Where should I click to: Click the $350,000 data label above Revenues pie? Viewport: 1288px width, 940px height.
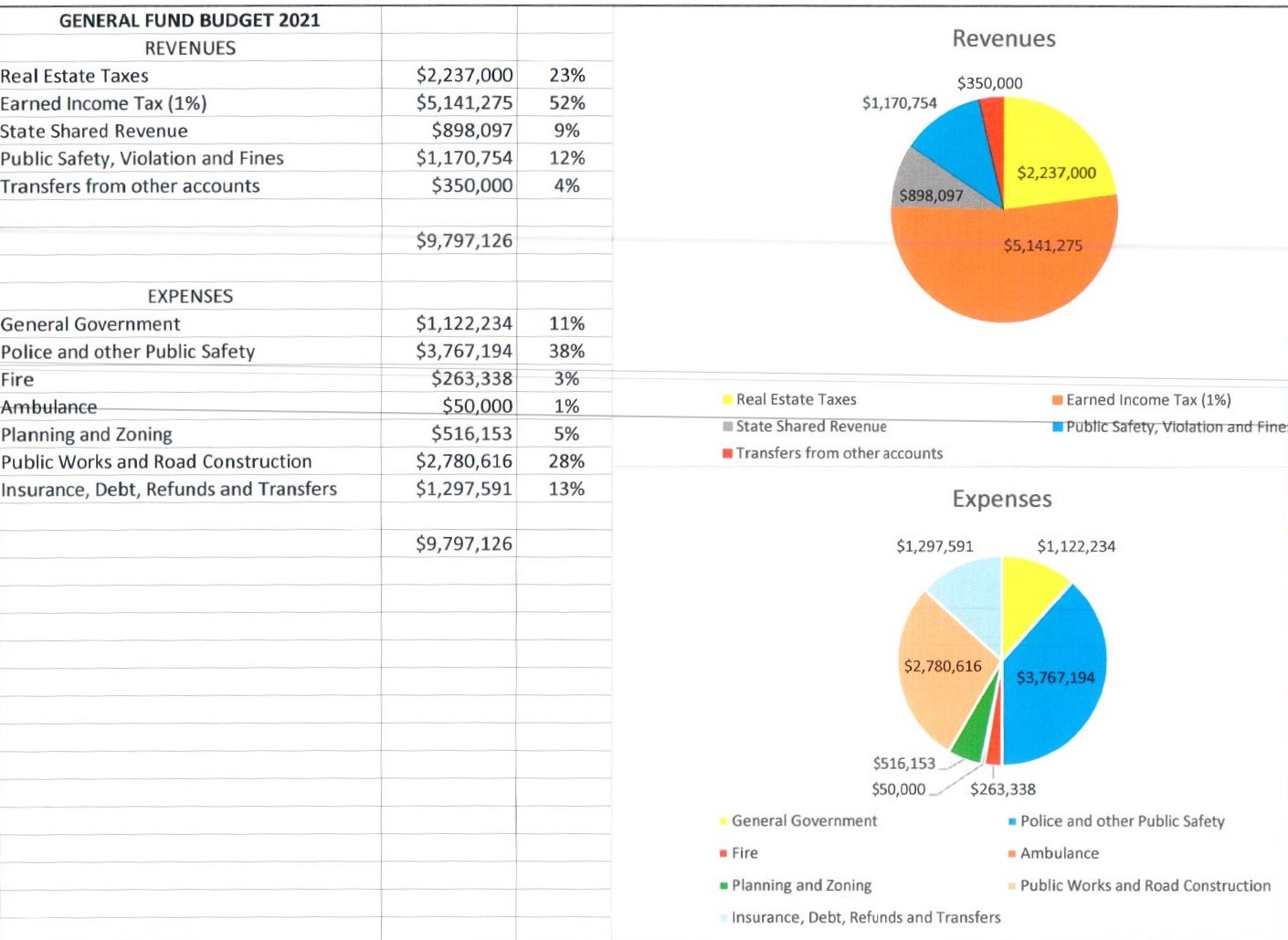click(989, 83)
